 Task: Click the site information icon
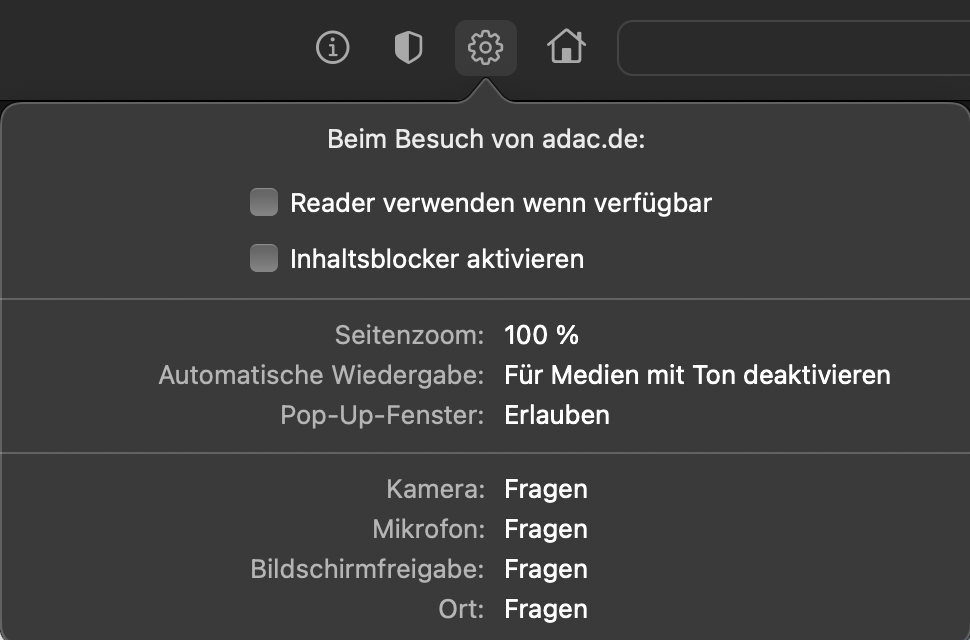click(x=332, y=47)
